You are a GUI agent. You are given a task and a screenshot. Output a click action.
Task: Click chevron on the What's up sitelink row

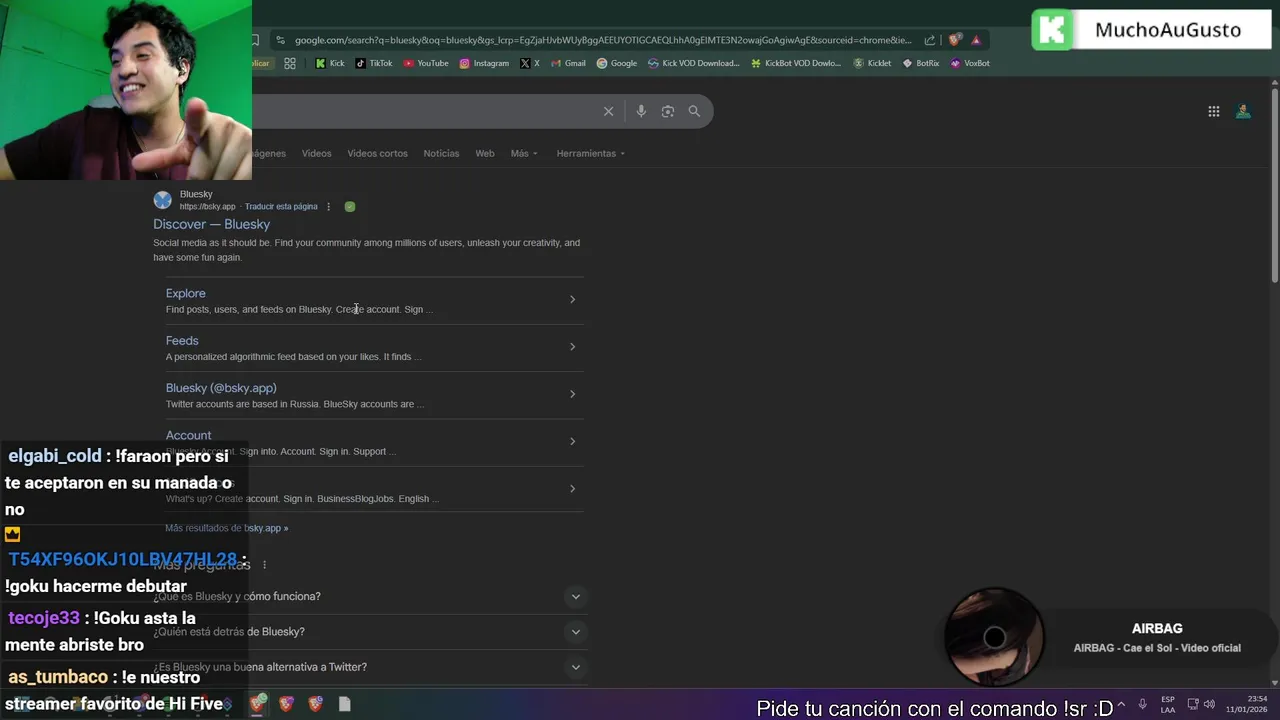[x=572, y=488]
